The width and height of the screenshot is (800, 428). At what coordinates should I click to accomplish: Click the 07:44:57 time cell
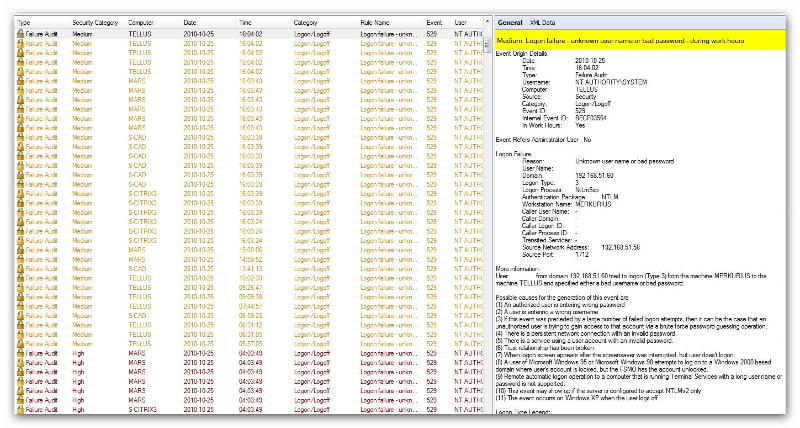251,306
